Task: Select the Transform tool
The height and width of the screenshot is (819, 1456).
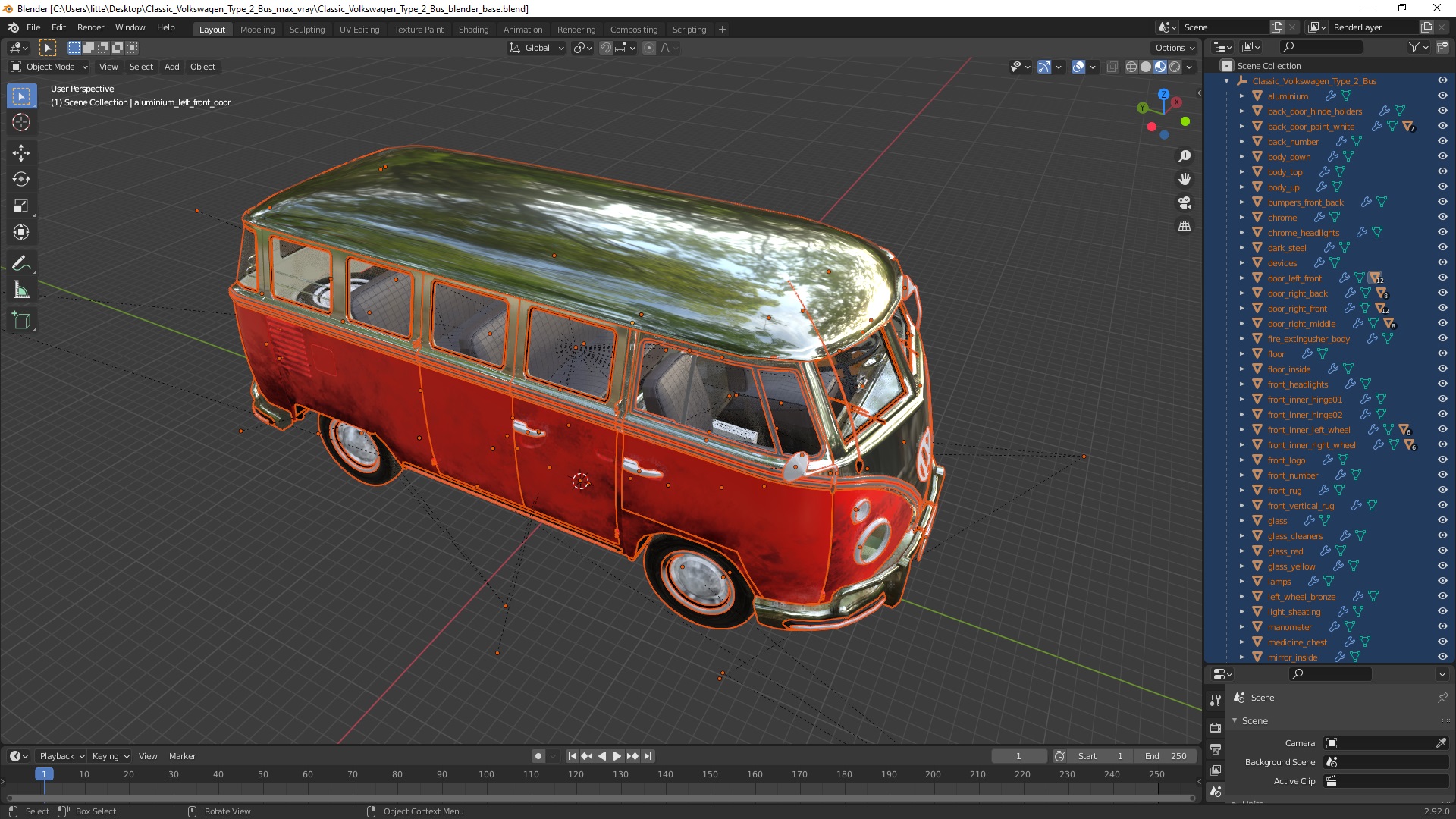Action: [21, 232]
